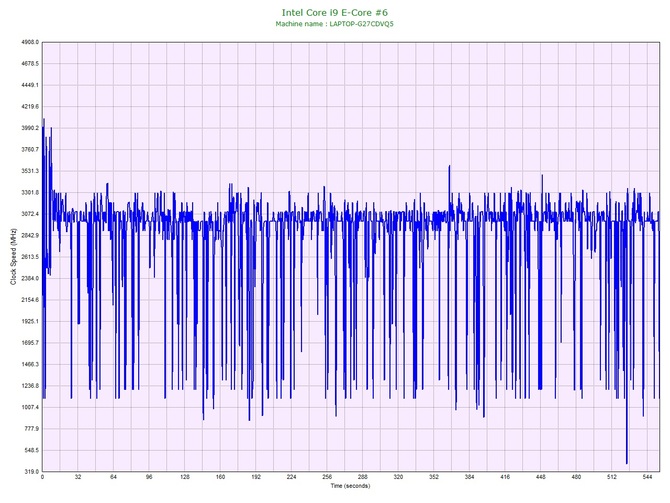Click the 384 seconds x-axis tick label
The height and width of the screenshot is (503, 670).
click(x=470, y=477)
